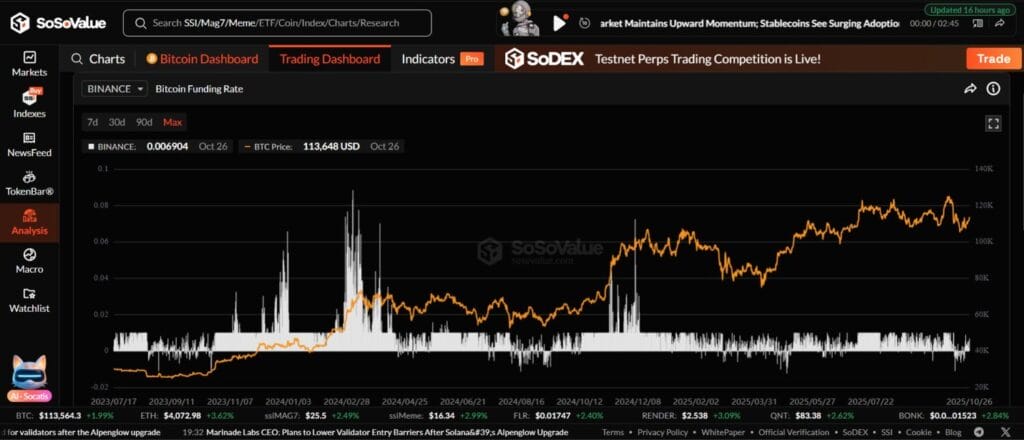Click the top search input field
Image resolution: width=1024 pixels, height=440 pixels.
(x=278, y=22)
